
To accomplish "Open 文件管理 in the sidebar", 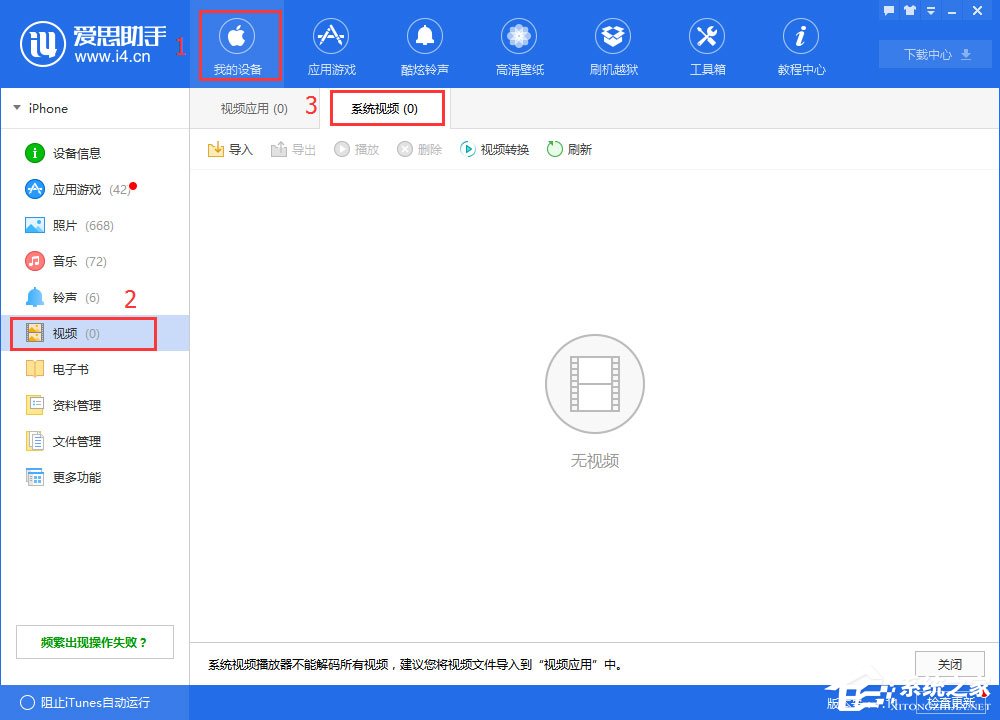I will coord(76,441).
